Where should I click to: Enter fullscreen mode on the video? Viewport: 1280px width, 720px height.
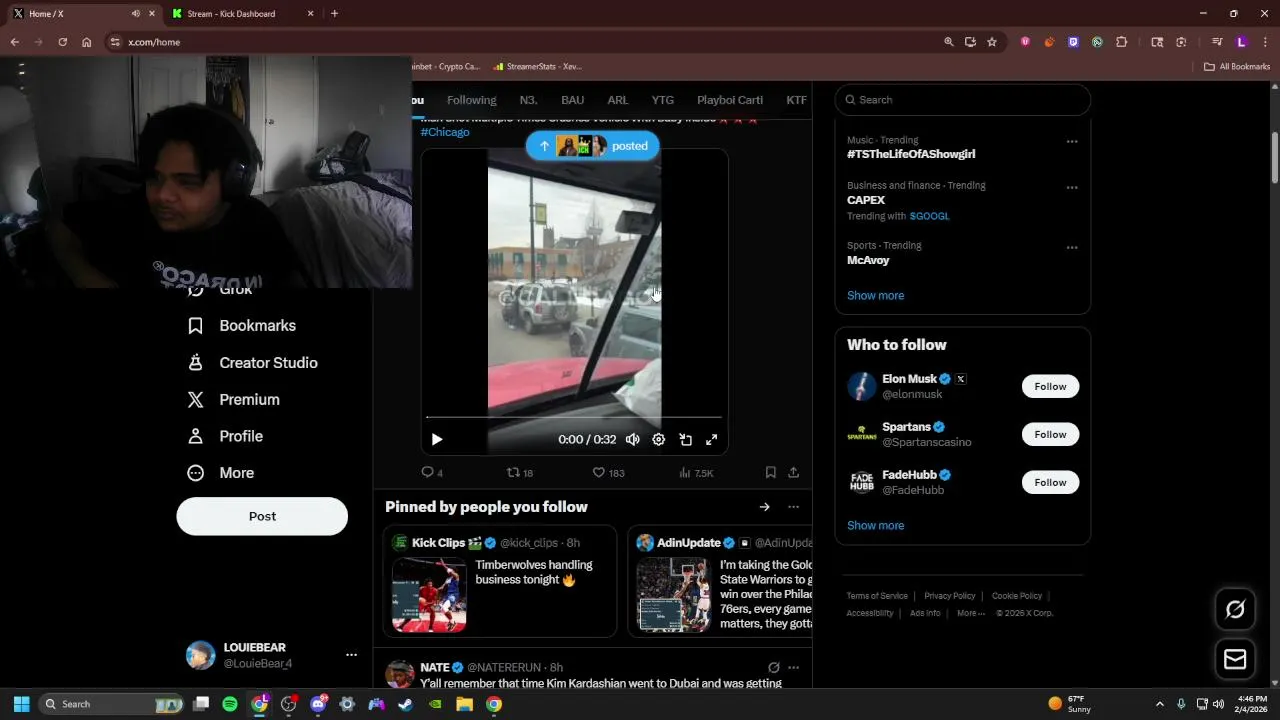point(712,439)
